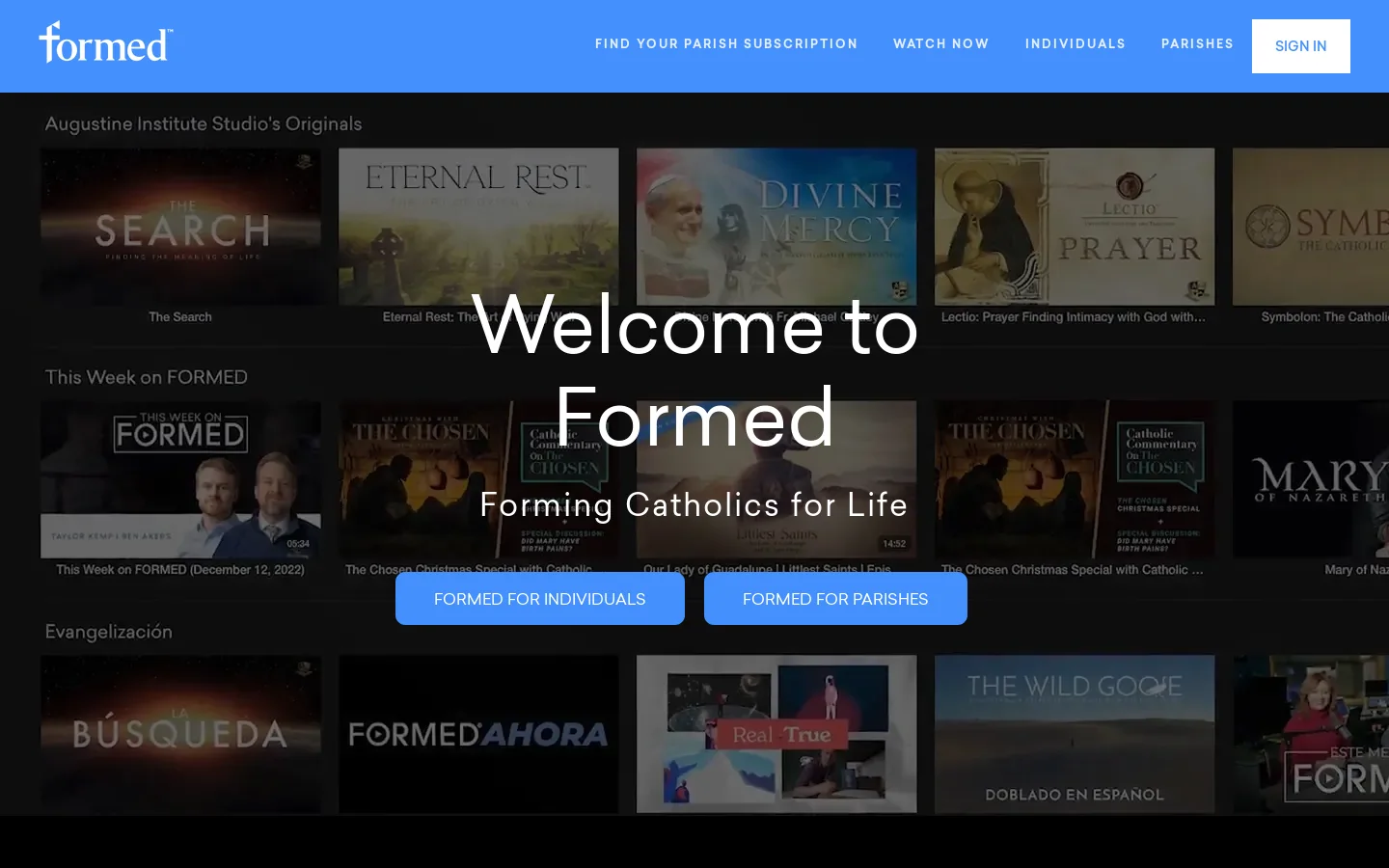Image resolution: width=1389 pixels, height=868 pixels.
Task: Open Find Your Parish Subscription
Action: 726,43
